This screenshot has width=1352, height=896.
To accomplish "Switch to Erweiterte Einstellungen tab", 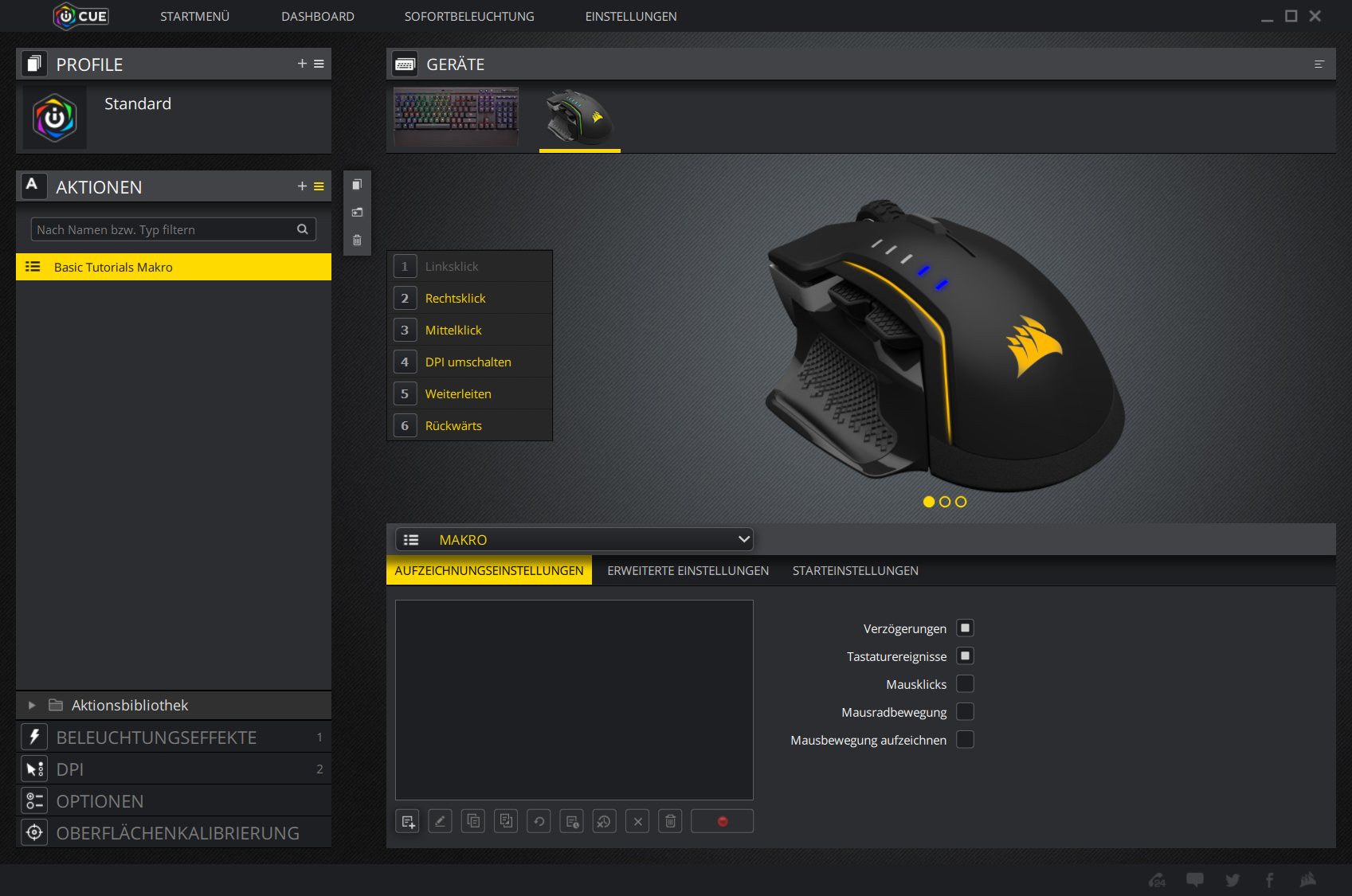I will (x=688, y=571).
